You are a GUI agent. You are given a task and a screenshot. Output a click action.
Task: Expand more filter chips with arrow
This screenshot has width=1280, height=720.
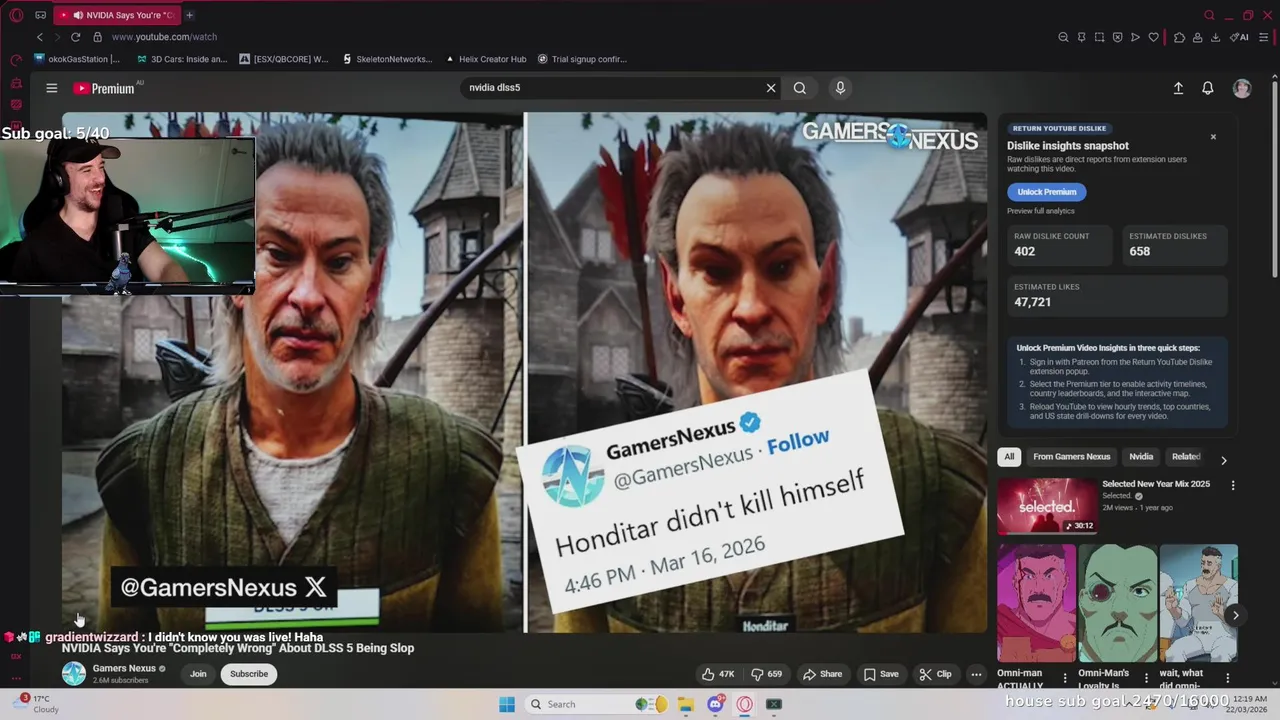[1223, 461]
